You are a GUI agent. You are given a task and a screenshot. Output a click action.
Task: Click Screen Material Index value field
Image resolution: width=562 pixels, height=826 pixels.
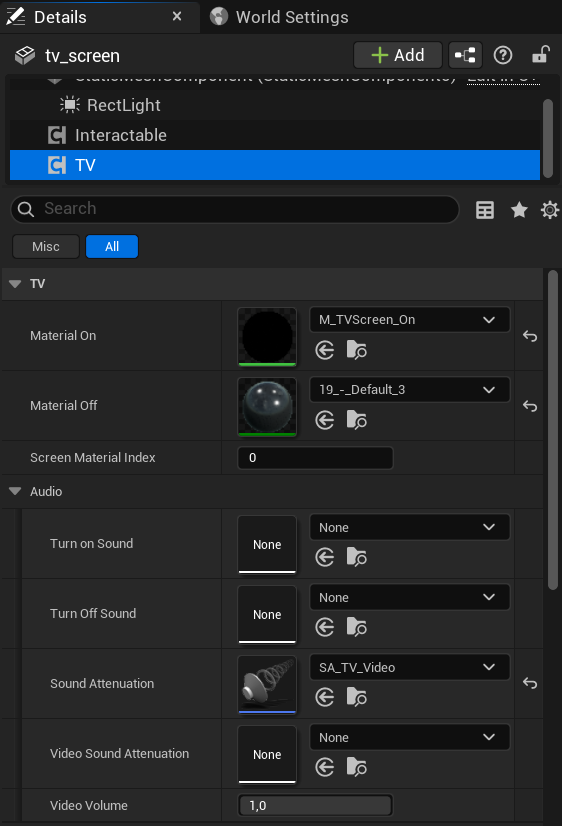[x=315, y=458]
